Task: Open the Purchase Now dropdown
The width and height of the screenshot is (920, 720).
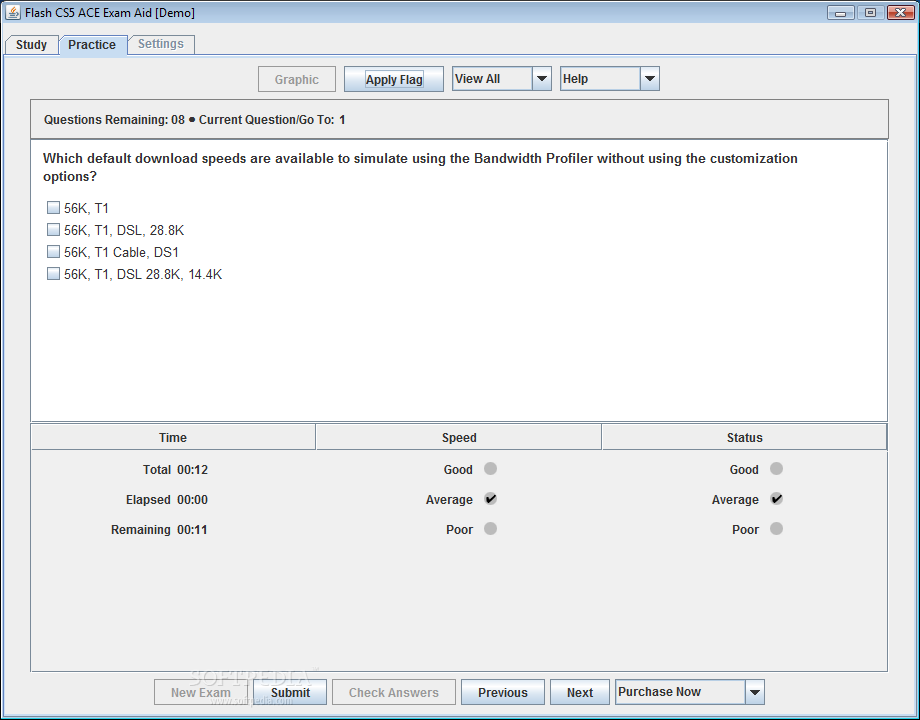Action: coord(689,692)
